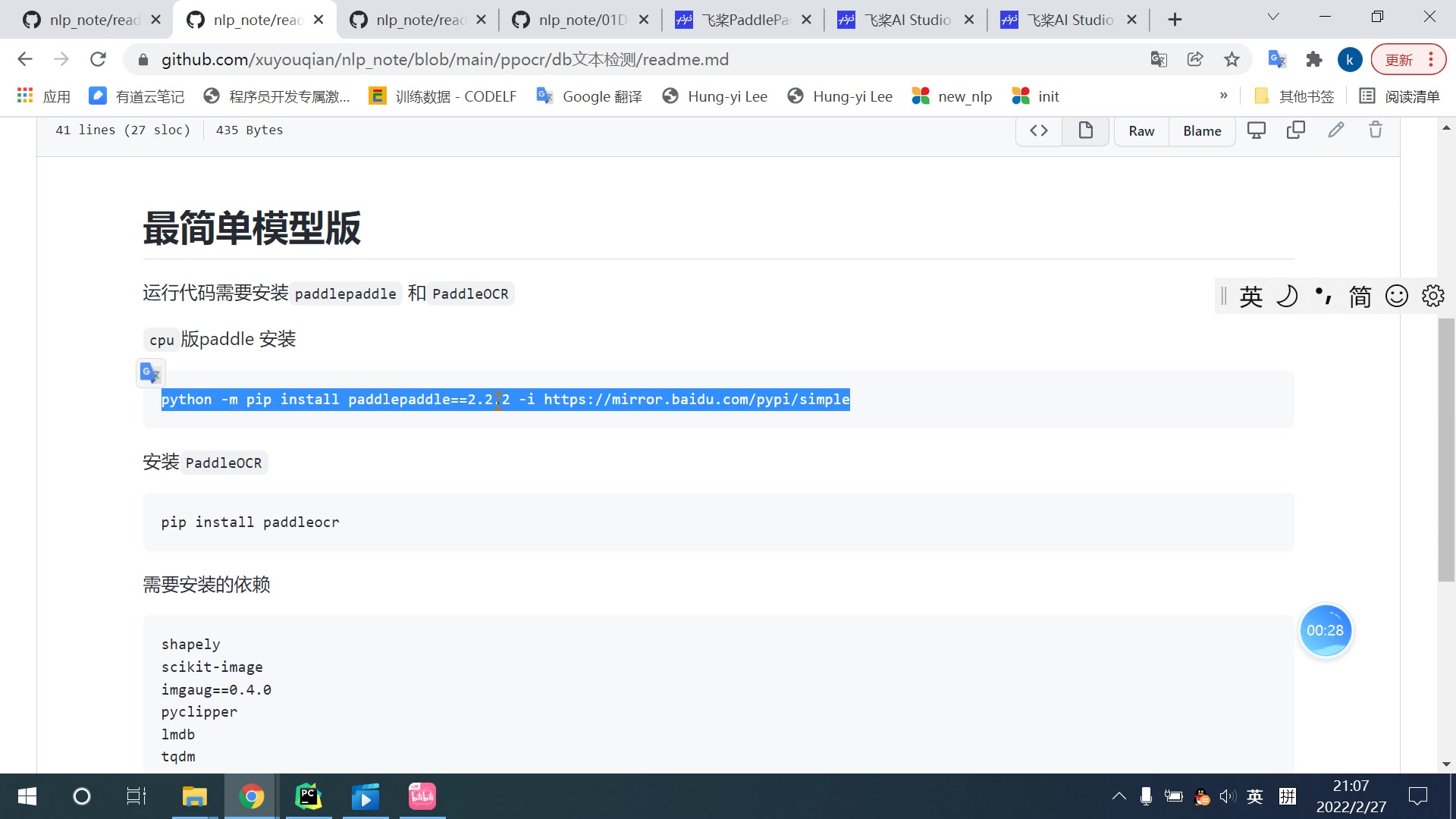Share this page via address bar icon
The image size is (1456, 819).
(x=1195, y=59)
